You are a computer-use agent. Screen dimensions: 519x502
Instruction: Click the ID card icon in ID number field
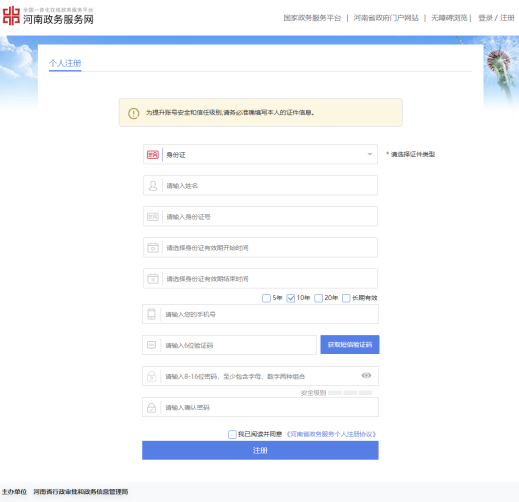coord(153,217)
